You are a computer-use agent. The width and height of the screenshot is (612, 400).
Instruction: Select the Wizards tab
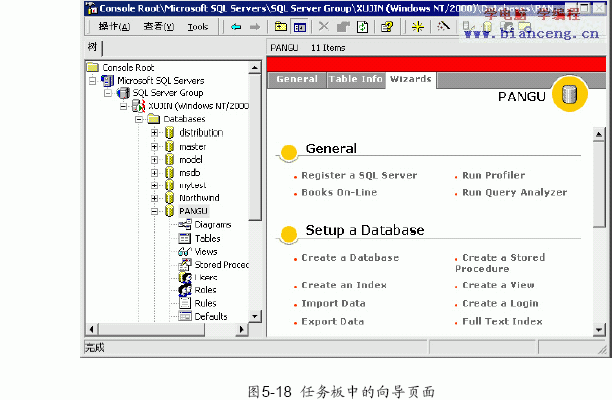click(x=411, y=80)
